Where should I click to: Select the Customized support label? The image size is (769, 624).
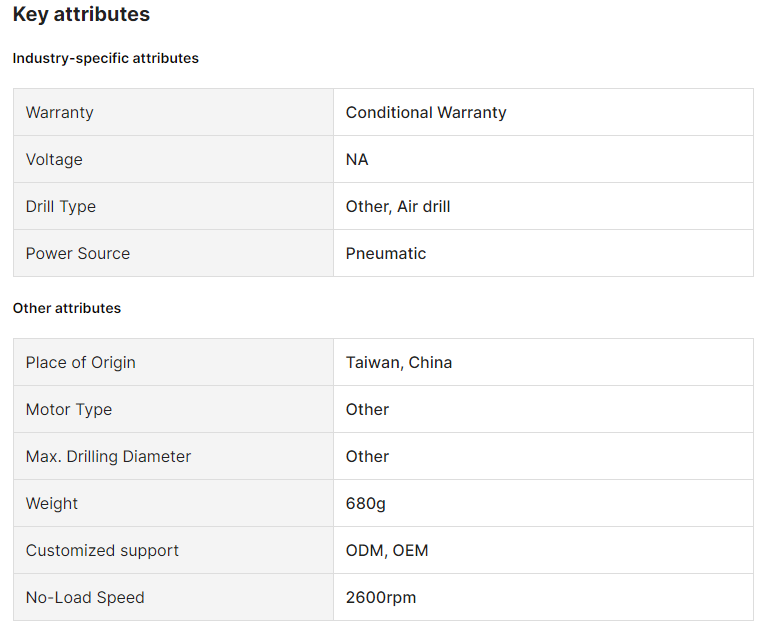(102, 550)
